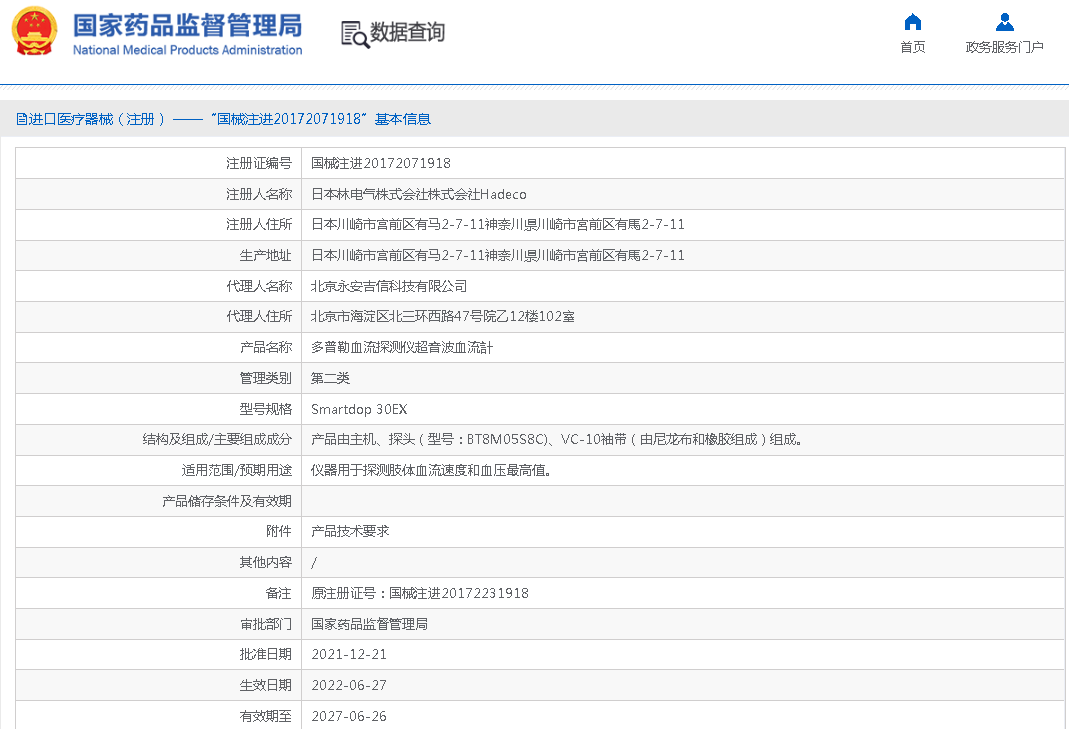Select the approval date 2021-12-21

click(349, 654)
